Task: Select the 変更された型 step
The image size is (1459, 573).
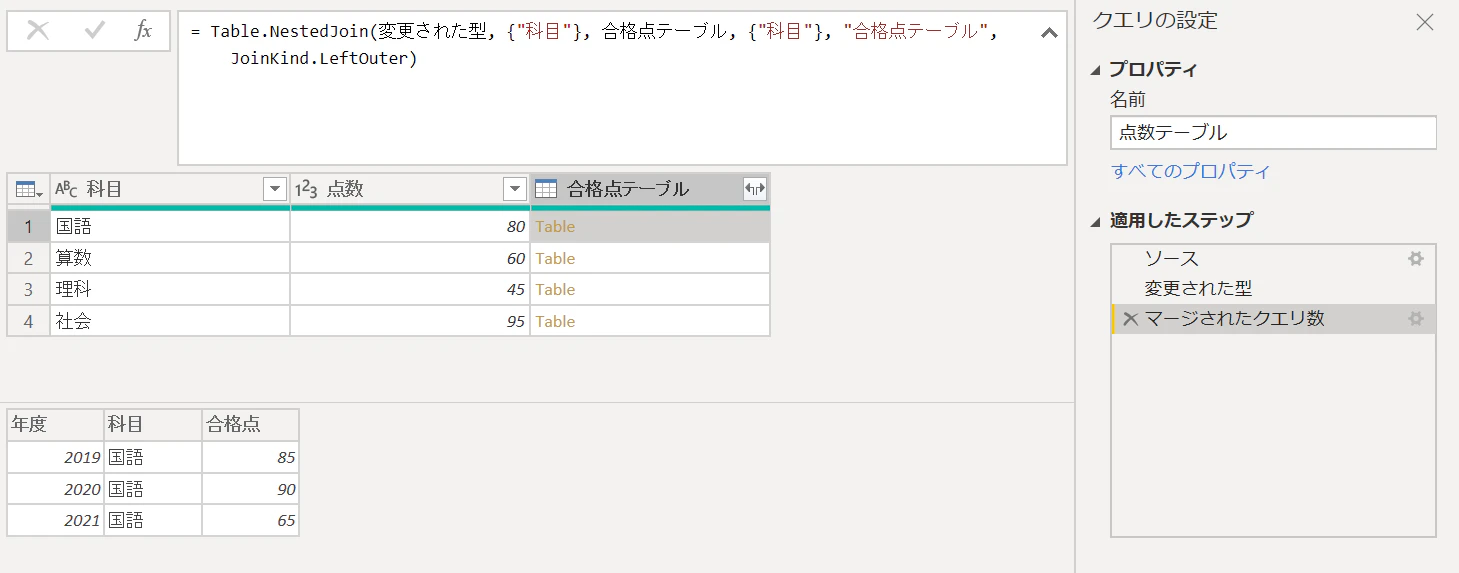Action: (x=1273, y=289)
